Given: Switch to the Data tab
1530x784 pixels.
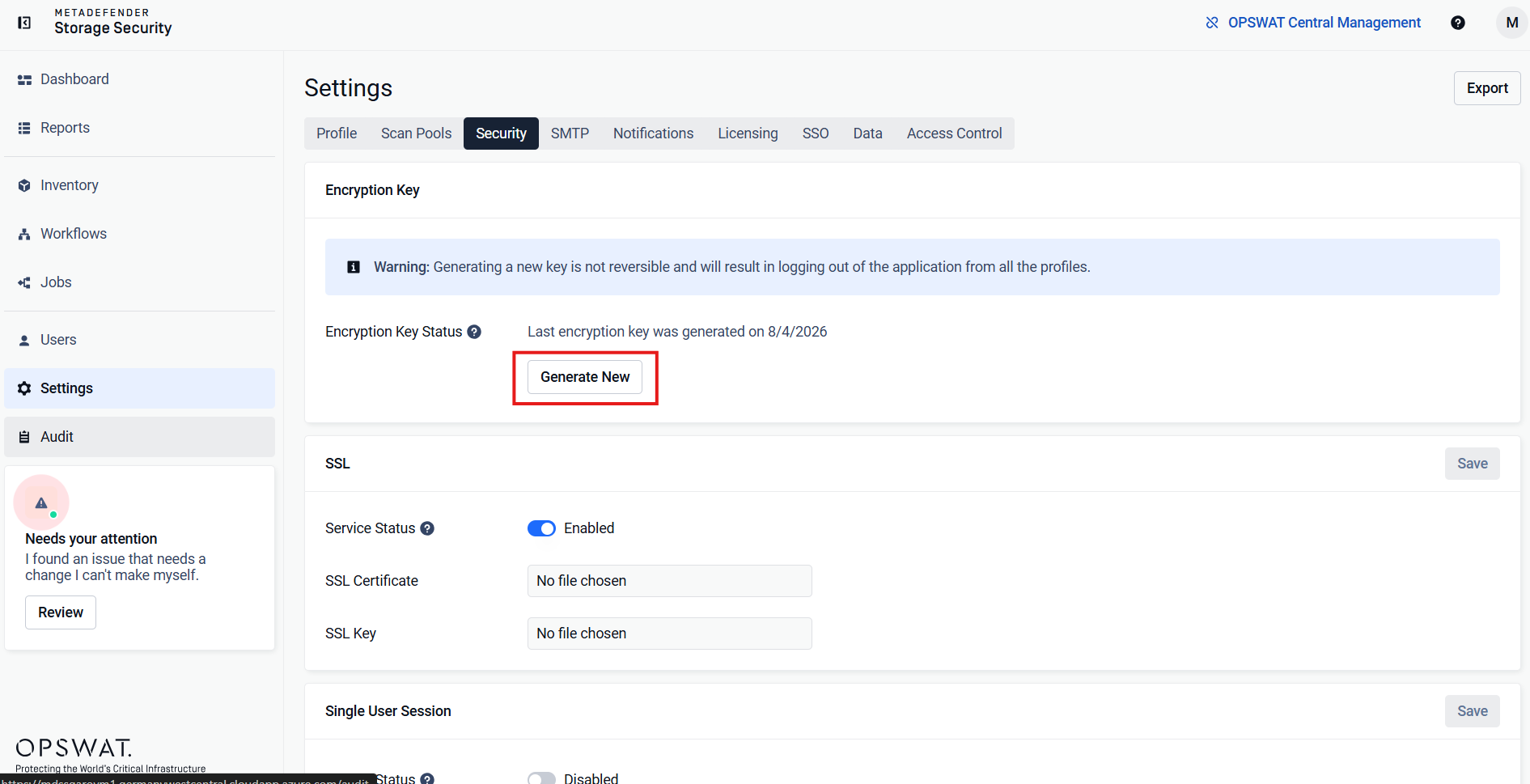Looking at the screenshot, I should click(867, 133).
